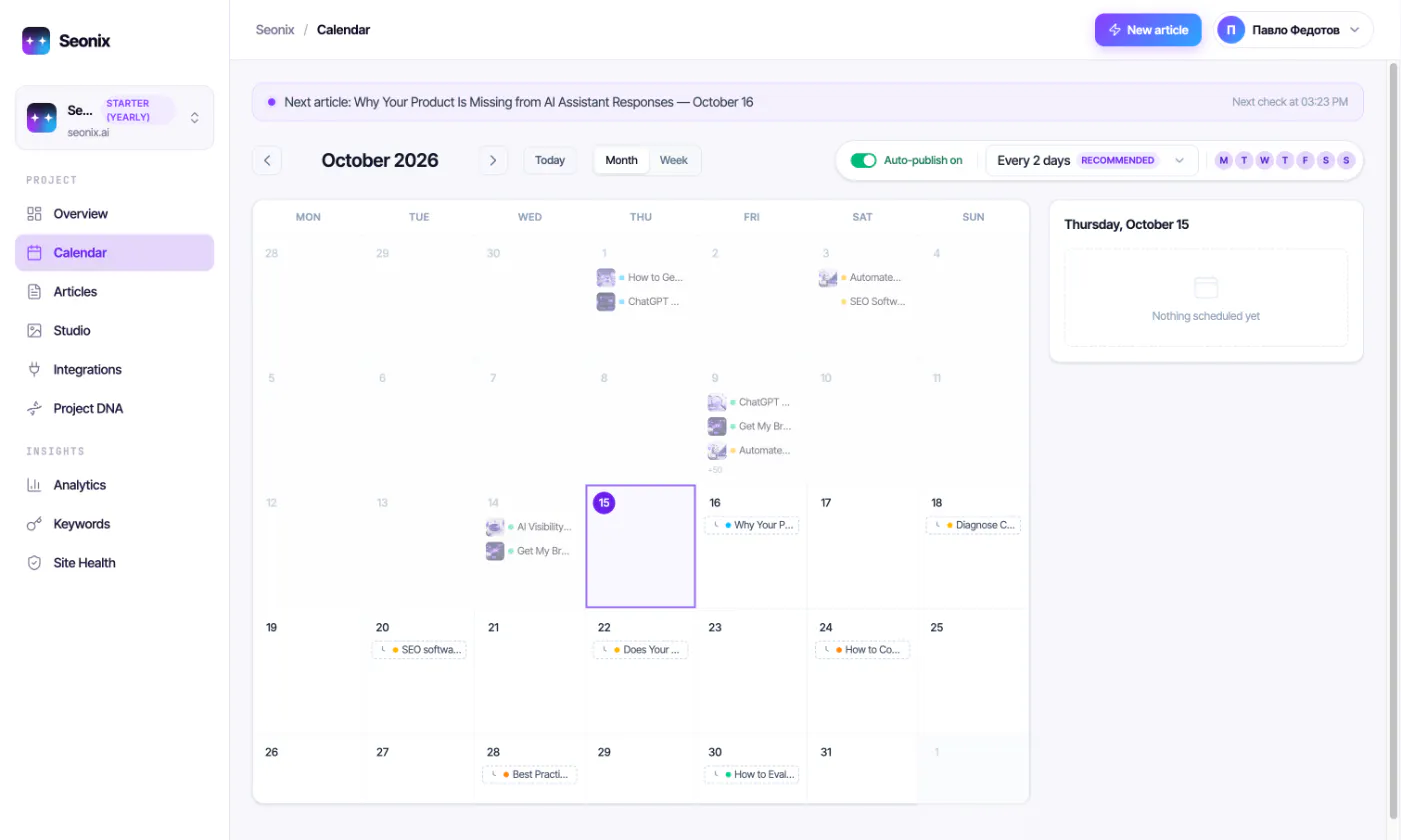Go to the next month with the right chevron

tap(493, 160)
